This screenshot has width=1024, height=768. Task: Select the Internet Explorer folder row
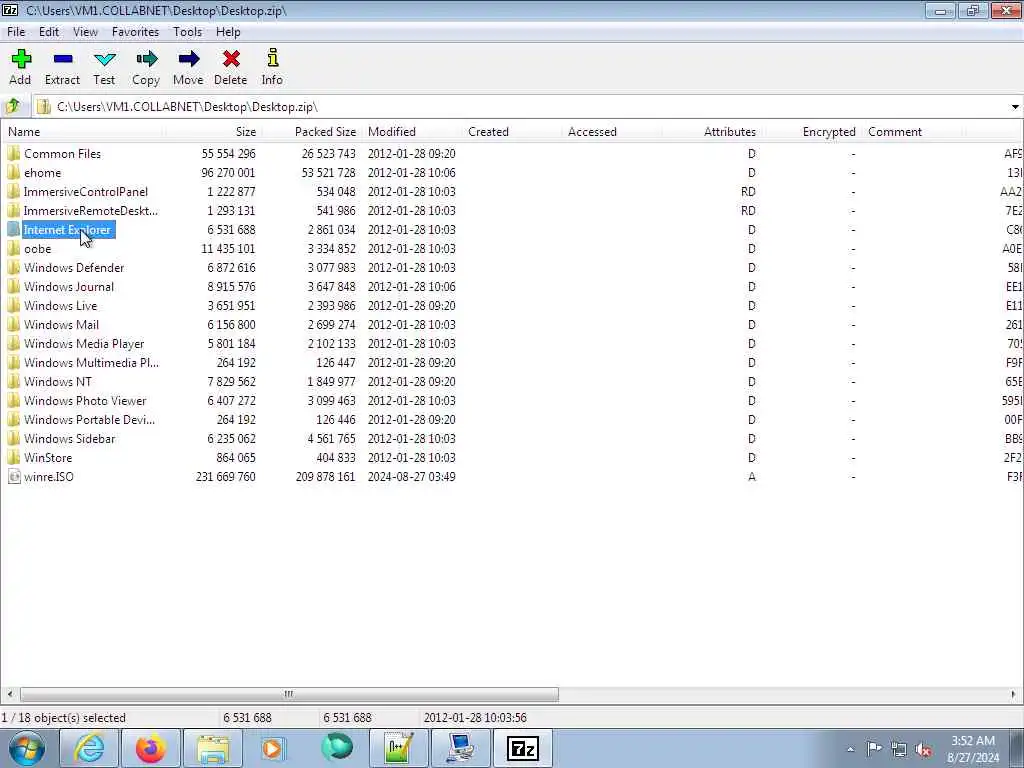pos(512,230)
